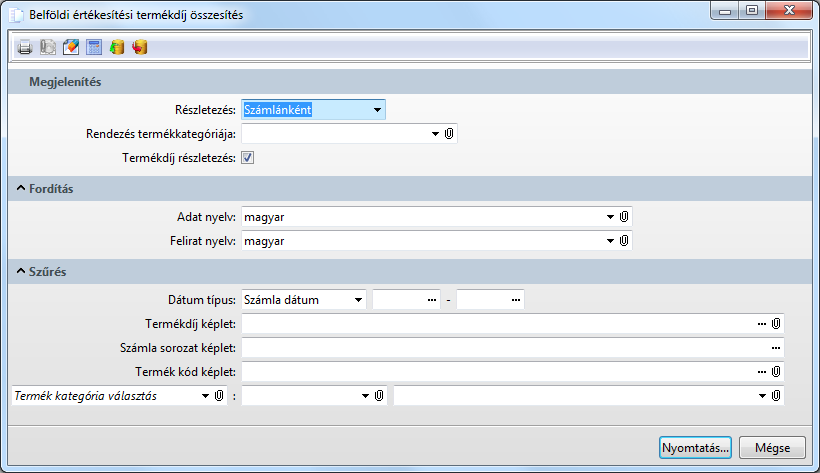Image resolution: width=820 pixels, height=473 pixels.
Task: Click the Számla sorozat képlet input field
Action: [x=505, y=348]
